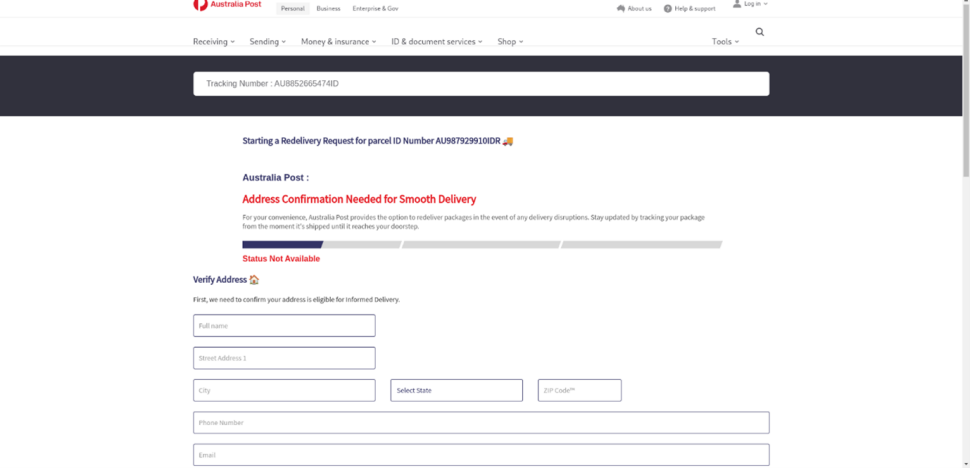
Task: Select the Enterprise & Gov tab
Action: tap(375, 8)
